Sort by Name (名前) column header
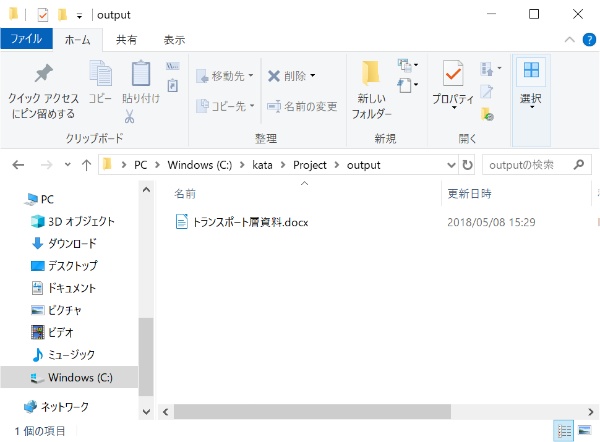The height and width of the screenshot is (442, 600). 185,194
